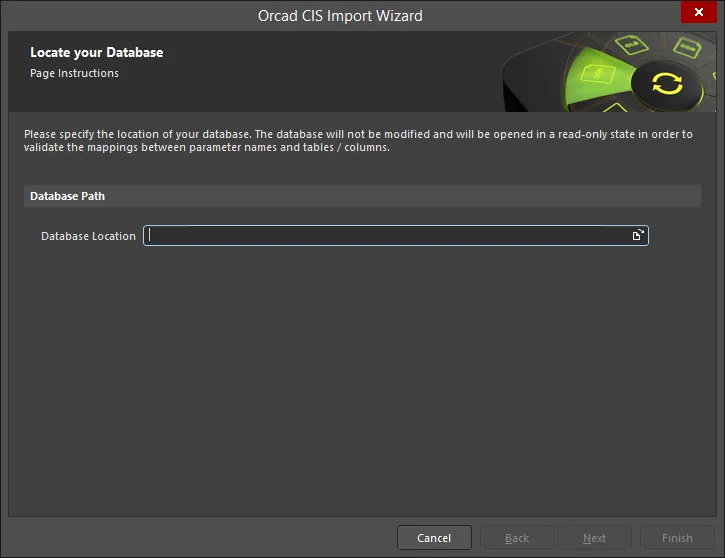Cancel the Orcad CIS Import Wizard
Image resolution: width=725 pixels, height=558 pixels.
pos(434,538)
